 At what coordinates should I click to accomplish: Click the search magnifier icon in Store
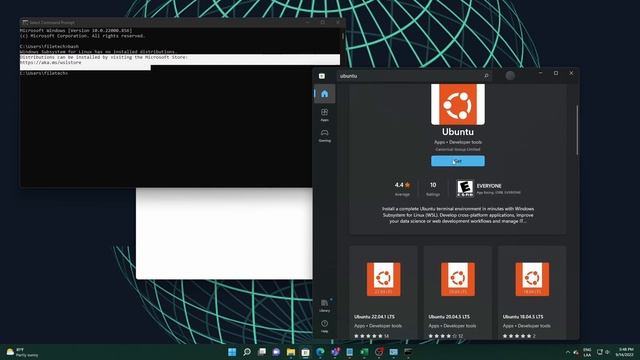pos(486,76)
